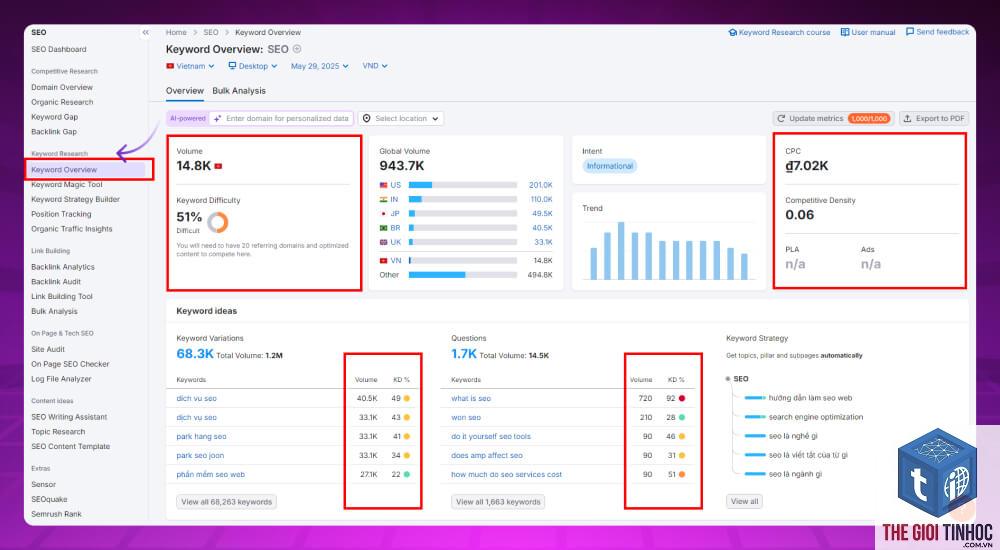Switch to the Overview tab
Viewport: 1000px width, 550px height.
click(x=185, y=91)
